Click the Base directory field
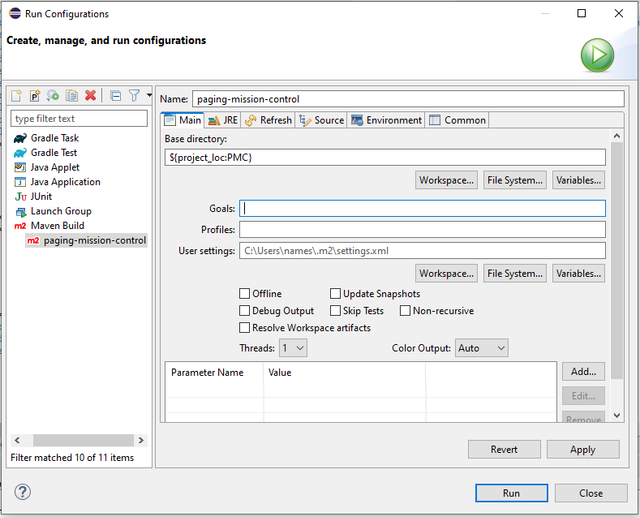The image size is (640, 518). click(x=385, y=158)
